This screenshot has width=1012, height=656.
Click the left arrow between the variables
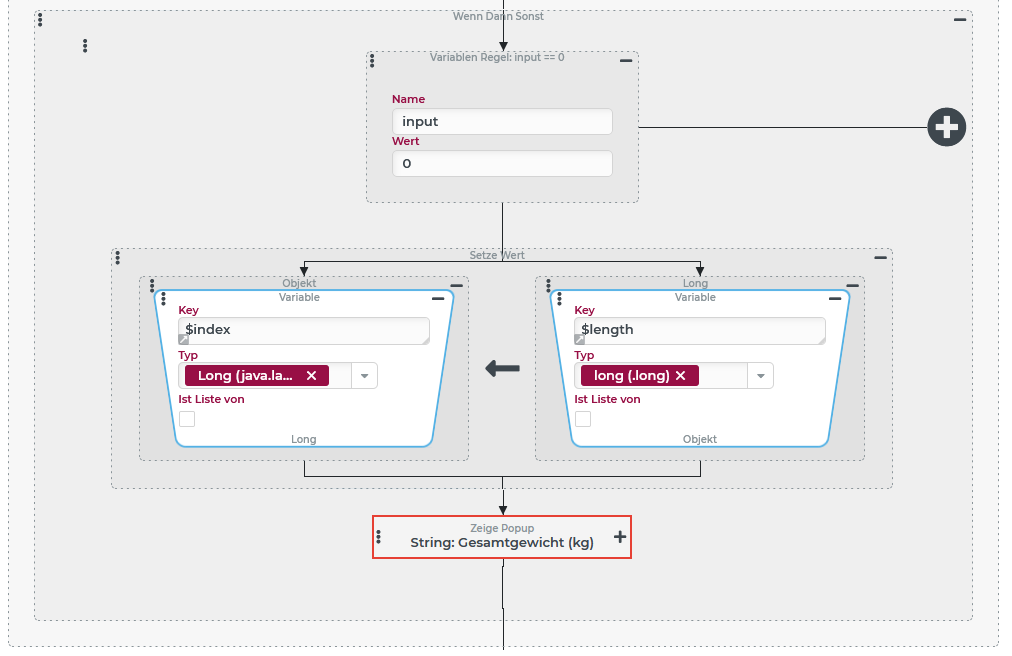point(502,369)
